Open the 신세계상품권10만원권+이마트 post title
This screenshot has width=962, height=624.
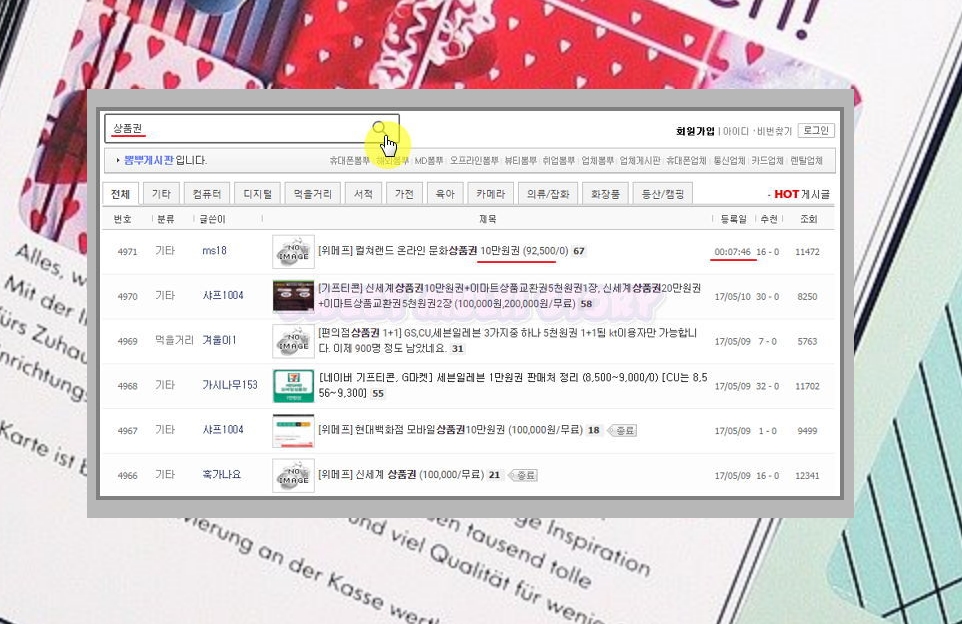[x=509, y=295]
